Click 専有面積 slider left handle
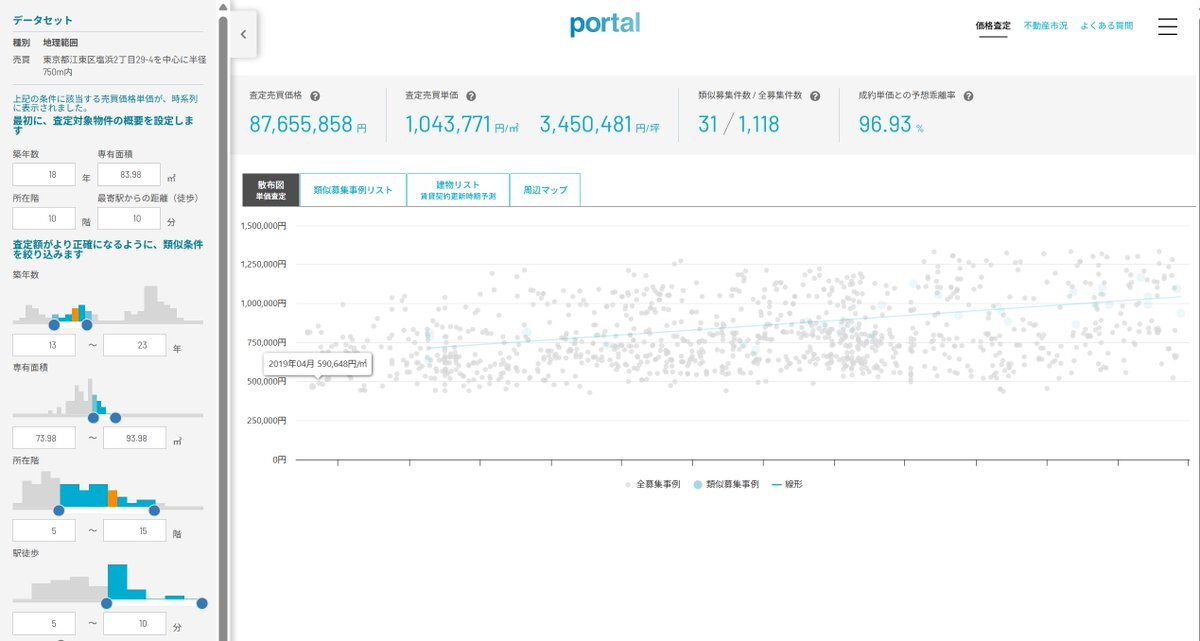 [93, 417]
